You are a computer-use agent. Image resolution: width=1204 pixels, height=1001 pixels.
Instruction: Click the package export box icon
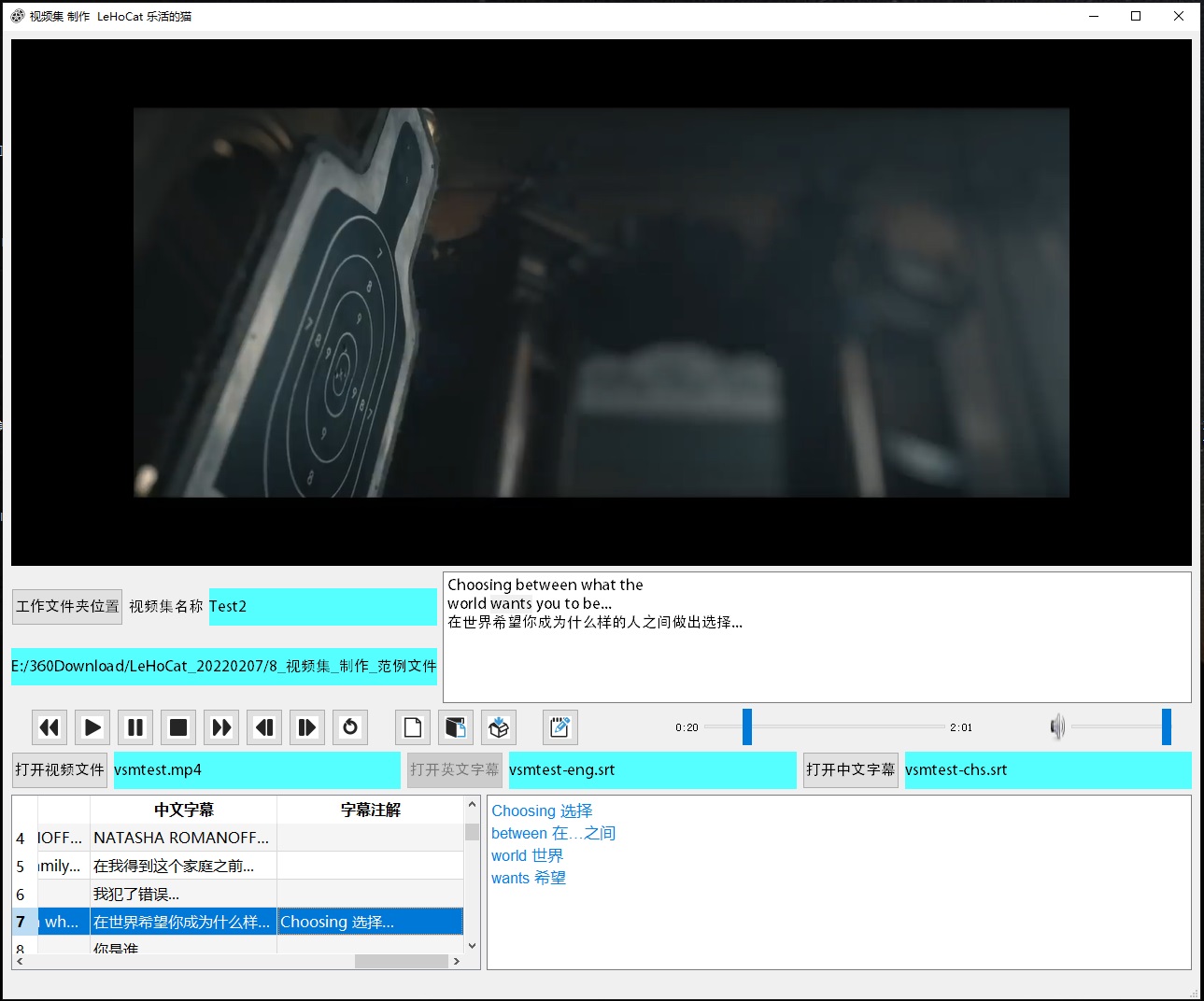(x=499, y=727)
